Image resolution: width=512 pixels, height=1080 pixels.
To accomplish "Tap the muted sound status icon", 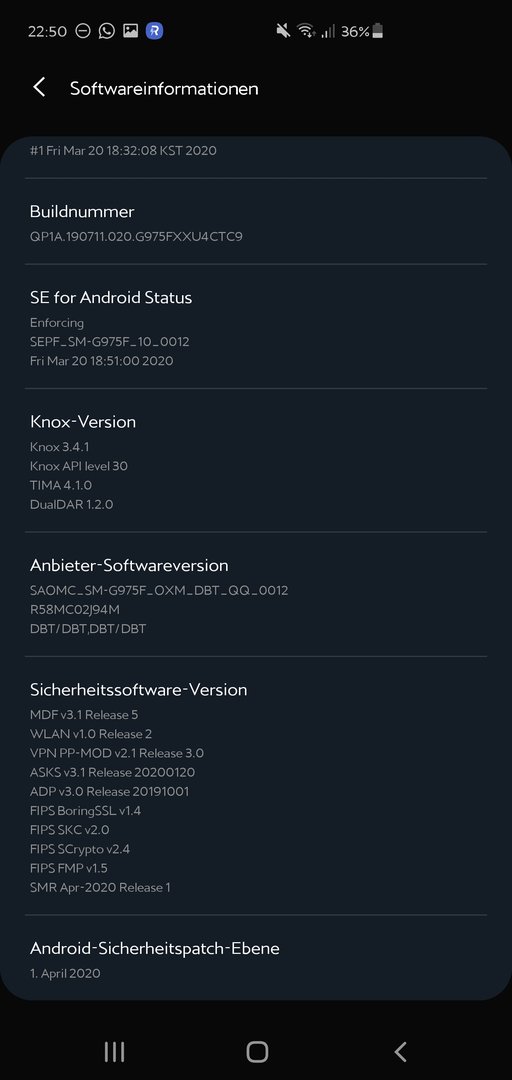I will (x=283, y=31).
